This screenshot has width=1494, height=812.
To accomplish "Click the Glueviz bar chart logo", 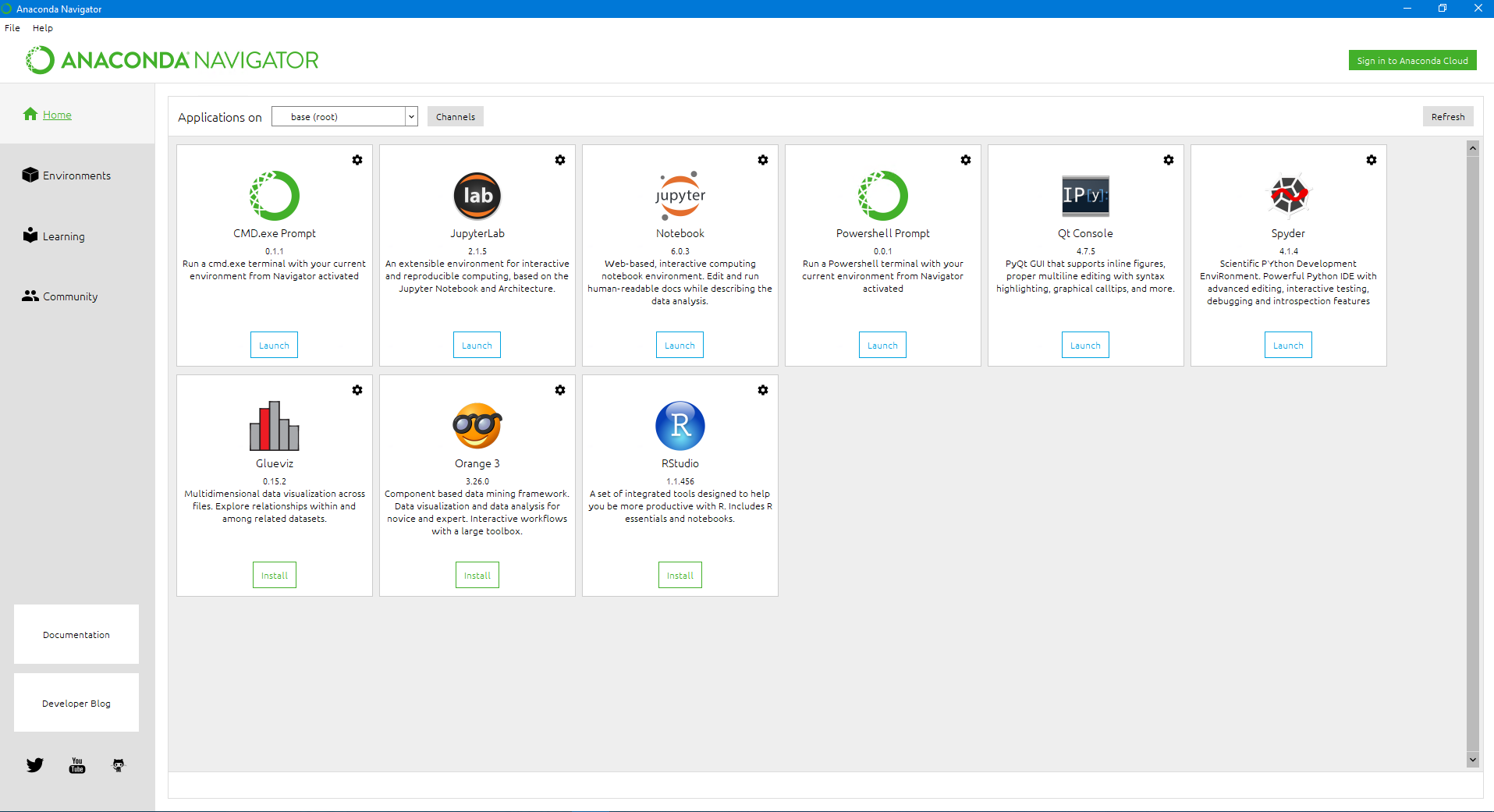I will (x=274, y=426).
